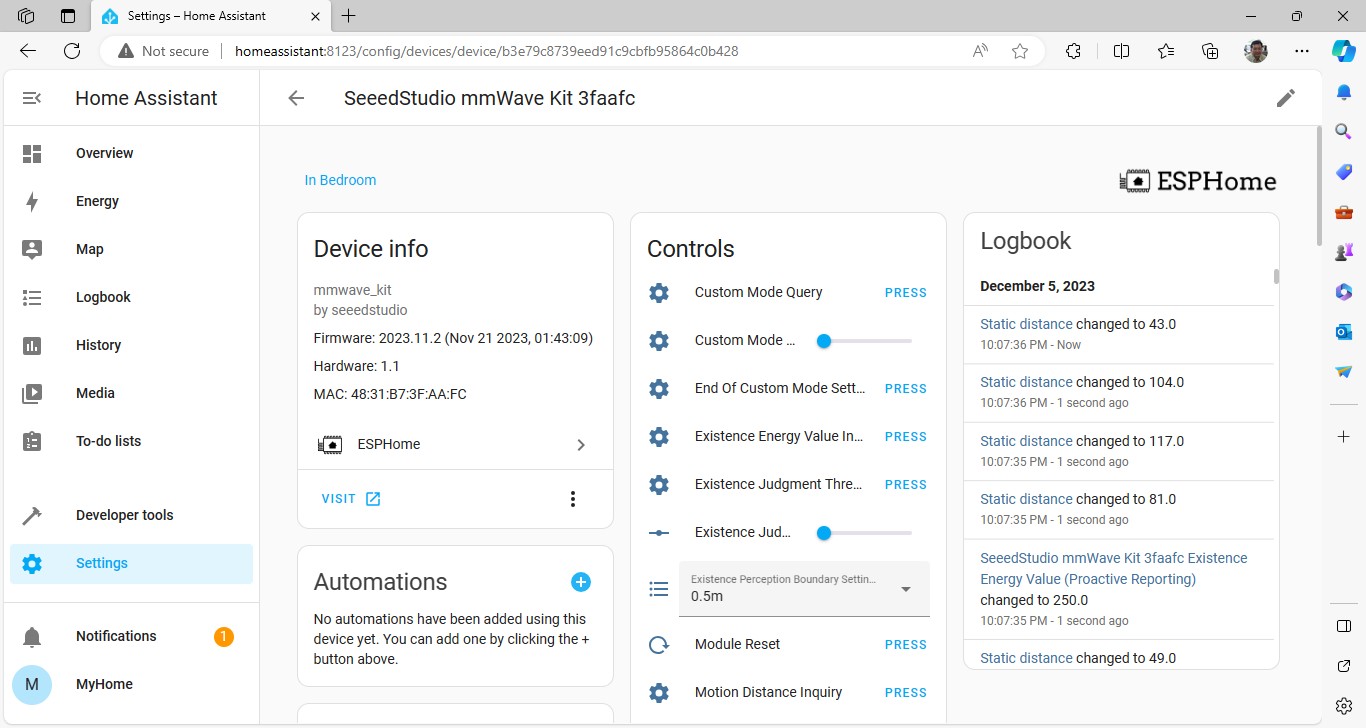Open Logbook in sidebar

click(x=131, y=297)
